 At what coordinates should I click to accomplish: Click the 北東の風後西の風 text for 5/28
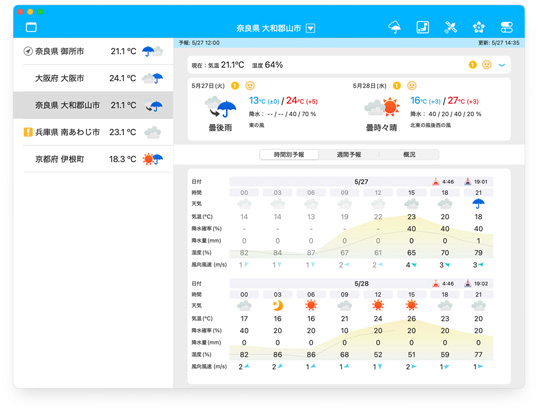pyautogui.click(x=431, y=125)
